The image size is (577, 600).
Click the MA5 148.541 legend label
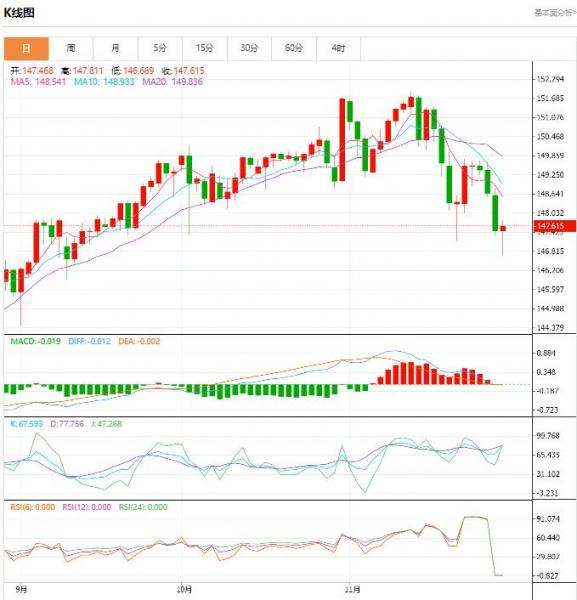point(38,82)
